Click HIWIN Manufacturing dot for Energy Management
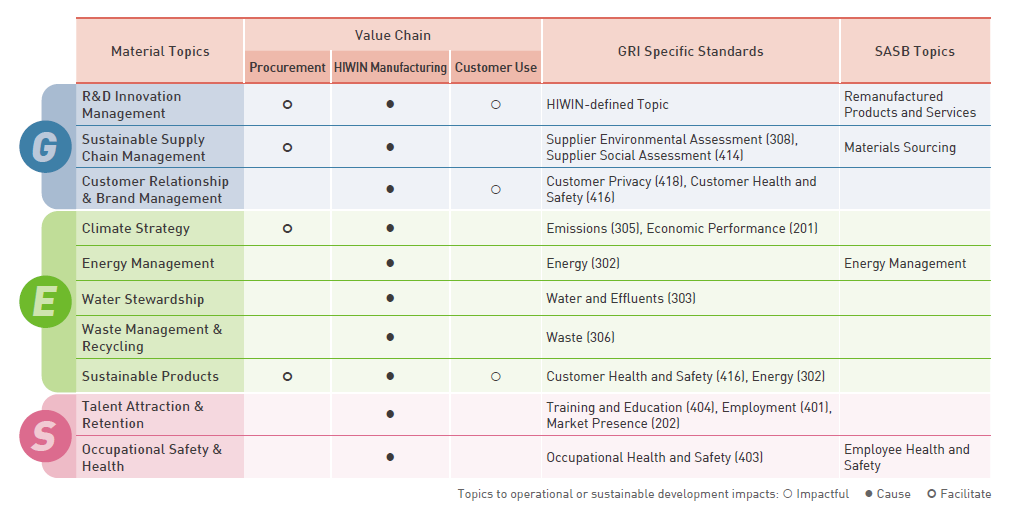Viewport: 1016px width, 517px height. pyautogui.click(x=390, y=263)
